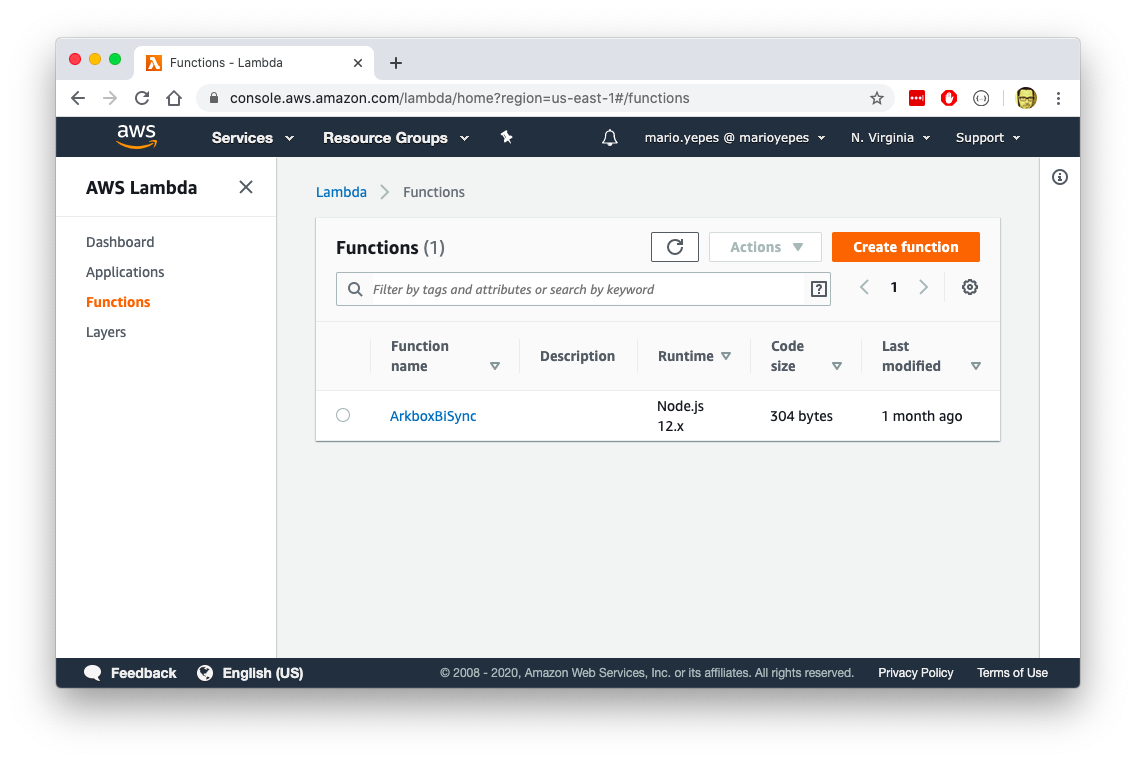Click the browser address bar URL
The width and height of the screenshot is (1136, 762).
[x=459, y=98]
